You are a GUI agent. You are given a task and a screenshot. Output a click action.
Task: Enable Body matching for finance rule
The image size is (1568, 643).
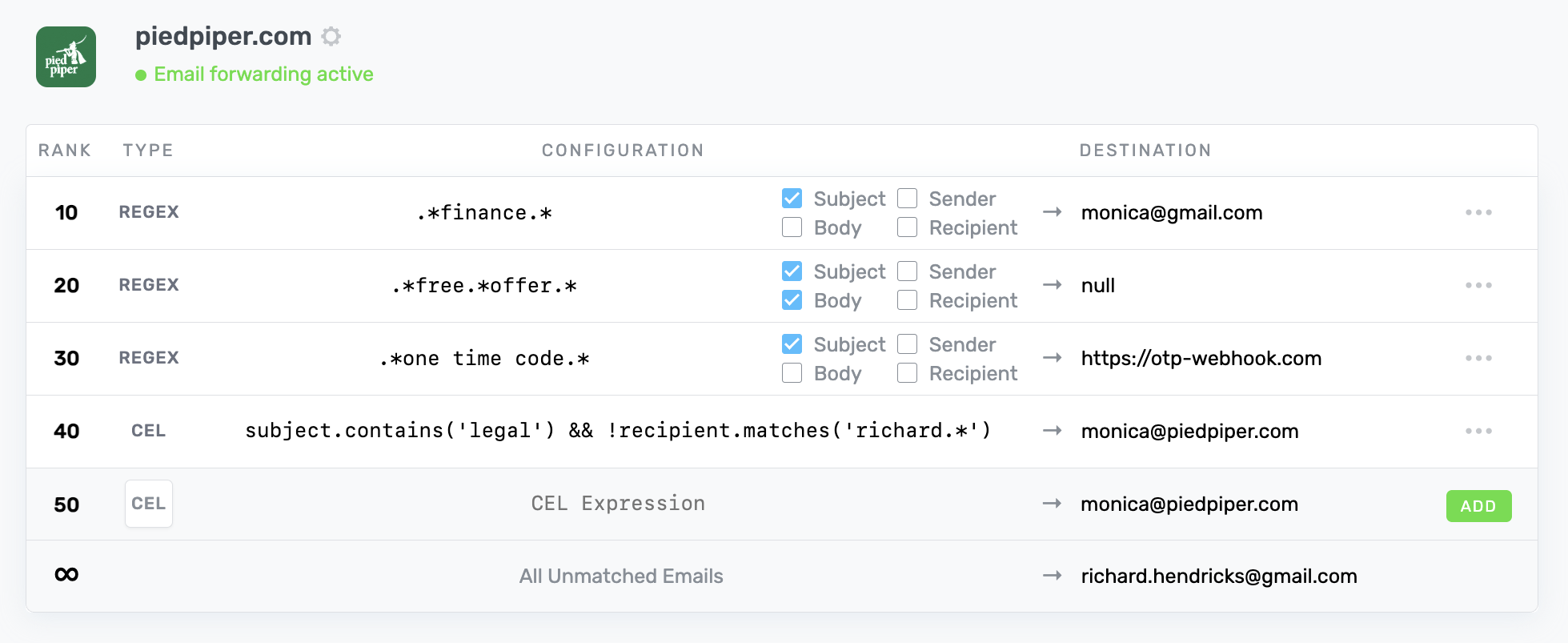792,227
